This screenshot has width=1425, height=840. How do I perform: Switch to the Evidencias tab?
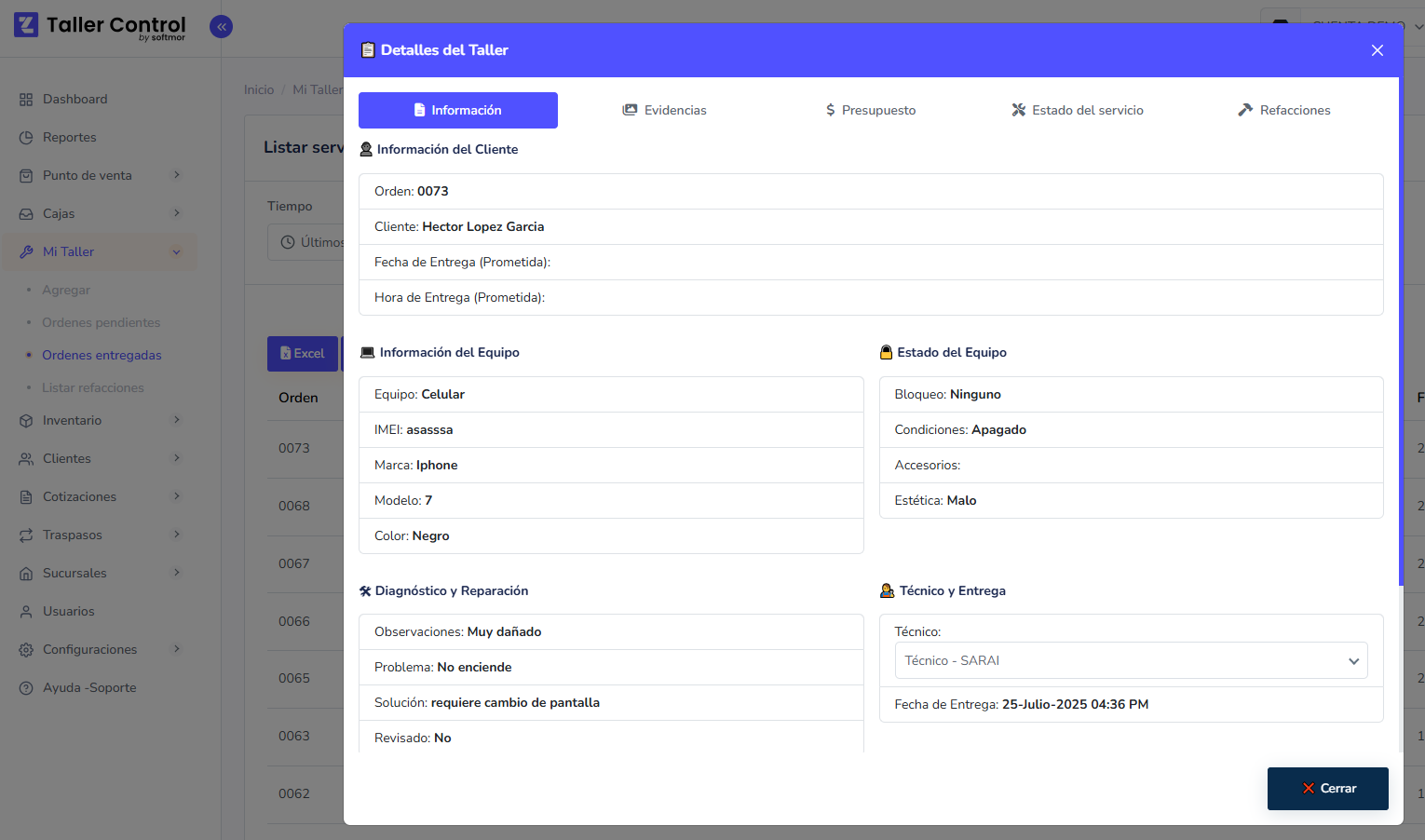664,110
